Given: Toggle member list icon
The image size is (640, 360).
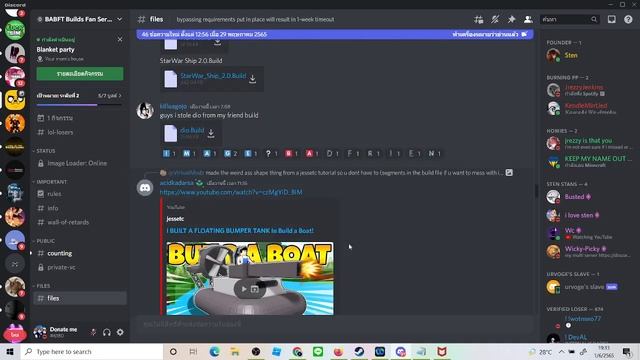Looking at the screenshot, I should tap(528, 19).
